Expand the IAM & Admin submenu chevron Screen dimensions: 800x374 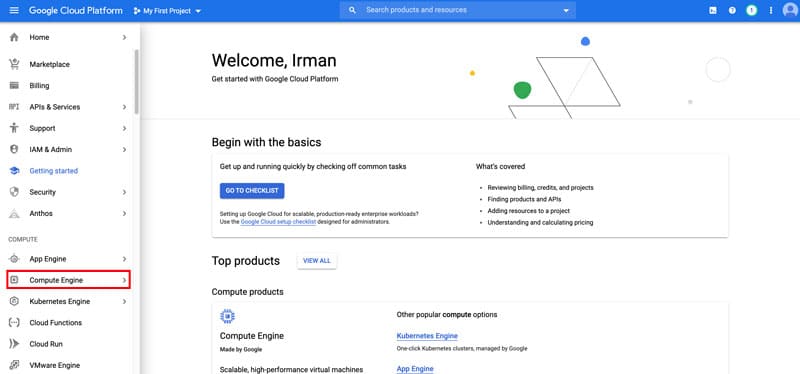[124, 149]
